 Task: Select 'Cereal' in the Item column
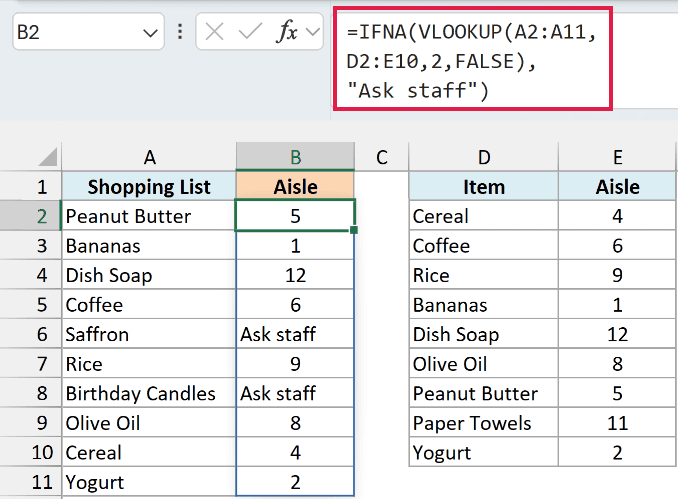point(484,216)
